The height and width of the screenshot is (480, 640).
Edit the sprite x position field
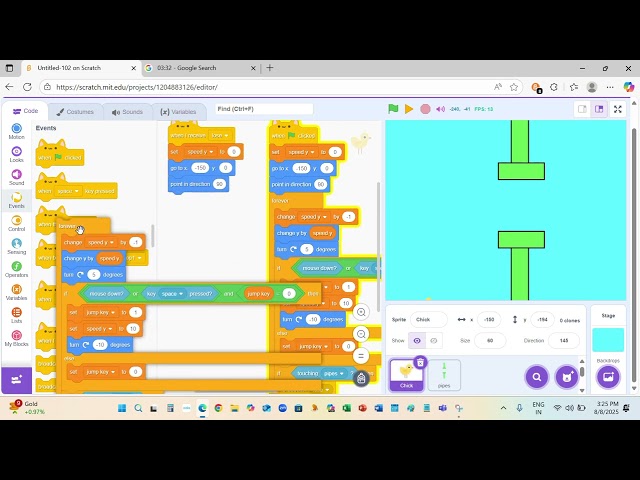coord(489,320)
